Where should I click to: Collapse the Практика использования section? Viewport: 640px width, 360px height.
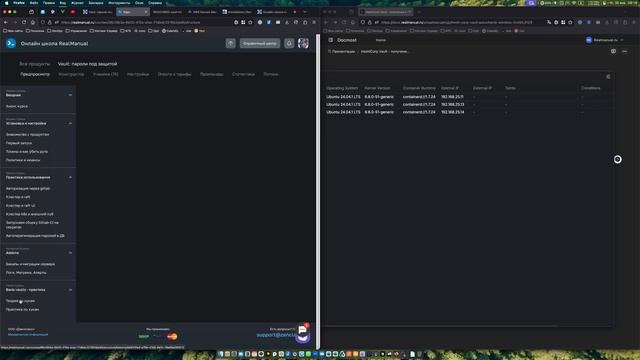70,177
